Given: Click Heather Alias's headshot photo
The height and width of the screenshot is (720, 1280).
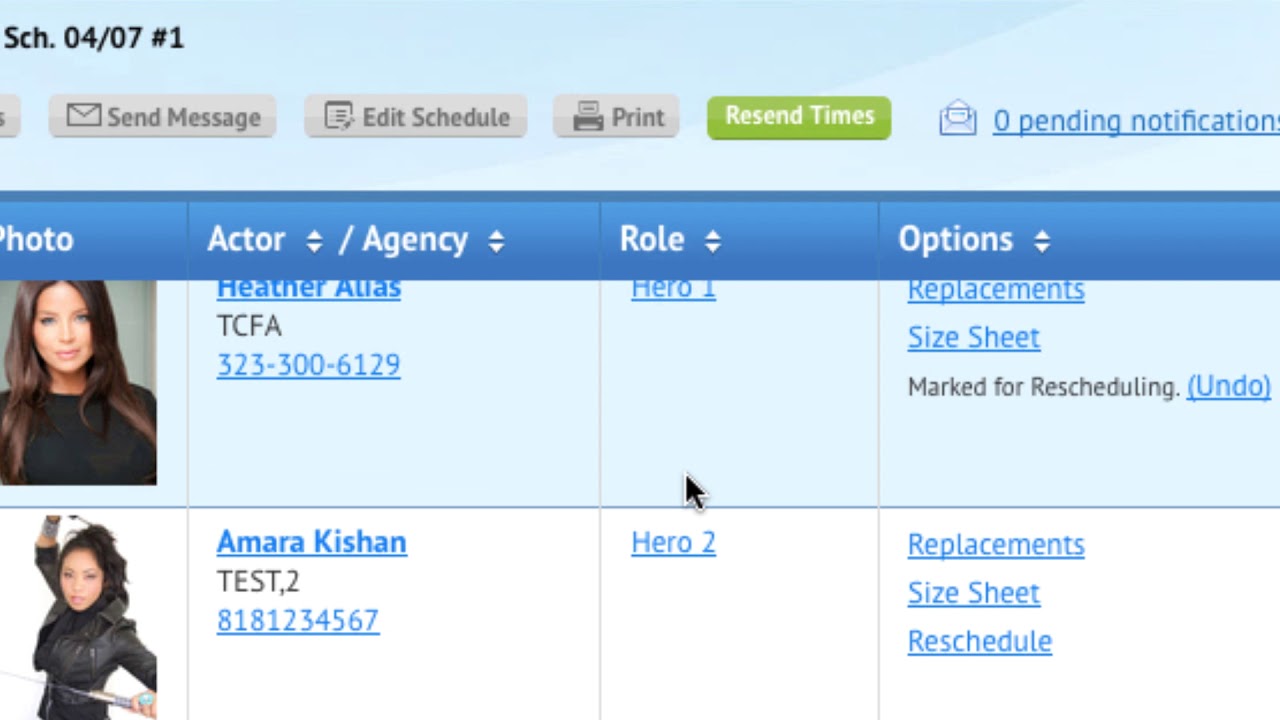Looking at the screenshot, I should point(78,383).
